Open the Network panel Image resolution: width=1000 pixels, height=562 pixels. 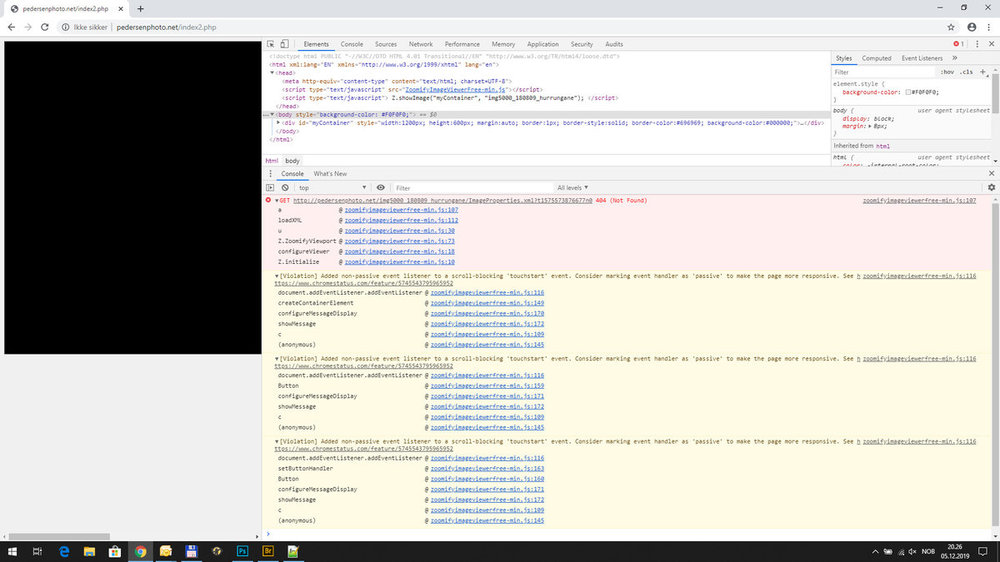coord(420,44)
